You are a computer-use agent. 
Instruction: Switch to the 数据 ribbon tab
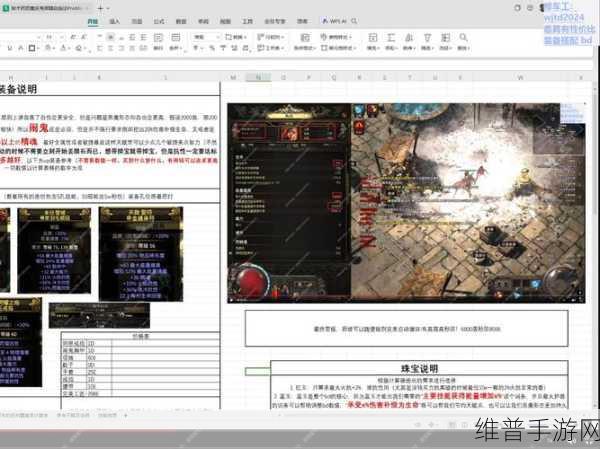click(181, 21)
